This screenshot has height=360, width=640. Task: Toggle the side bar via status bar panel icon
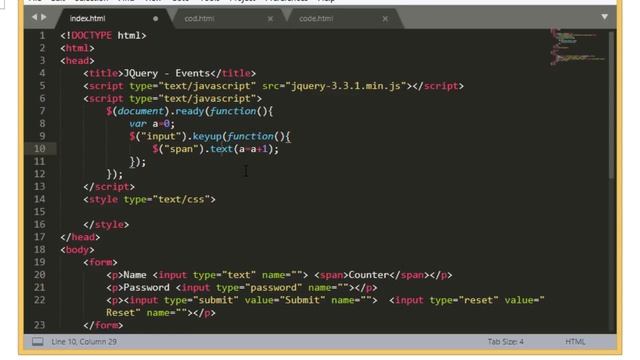click(x=38, y=342)
